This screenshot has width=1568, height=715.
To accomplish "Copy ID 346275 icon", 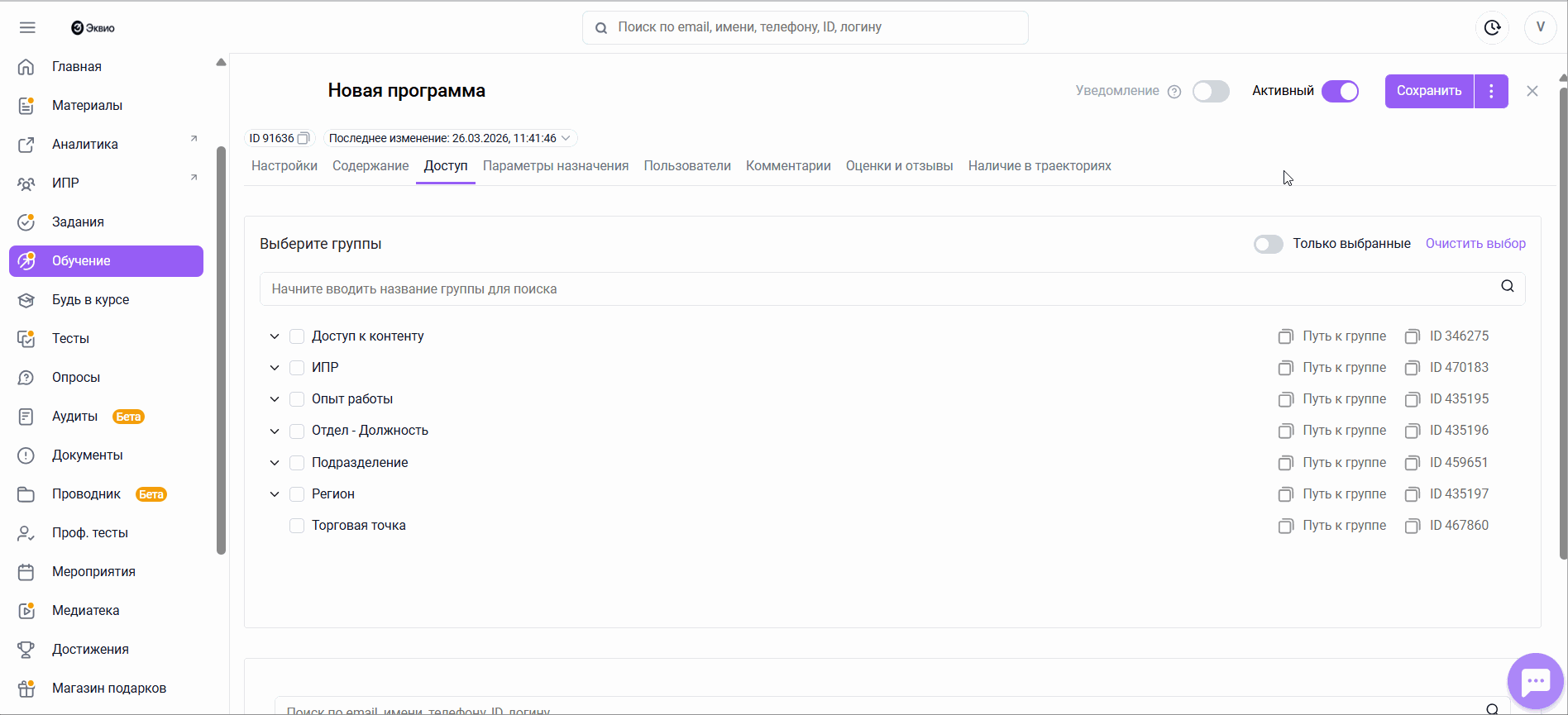I will click(x=1413, y=336).
